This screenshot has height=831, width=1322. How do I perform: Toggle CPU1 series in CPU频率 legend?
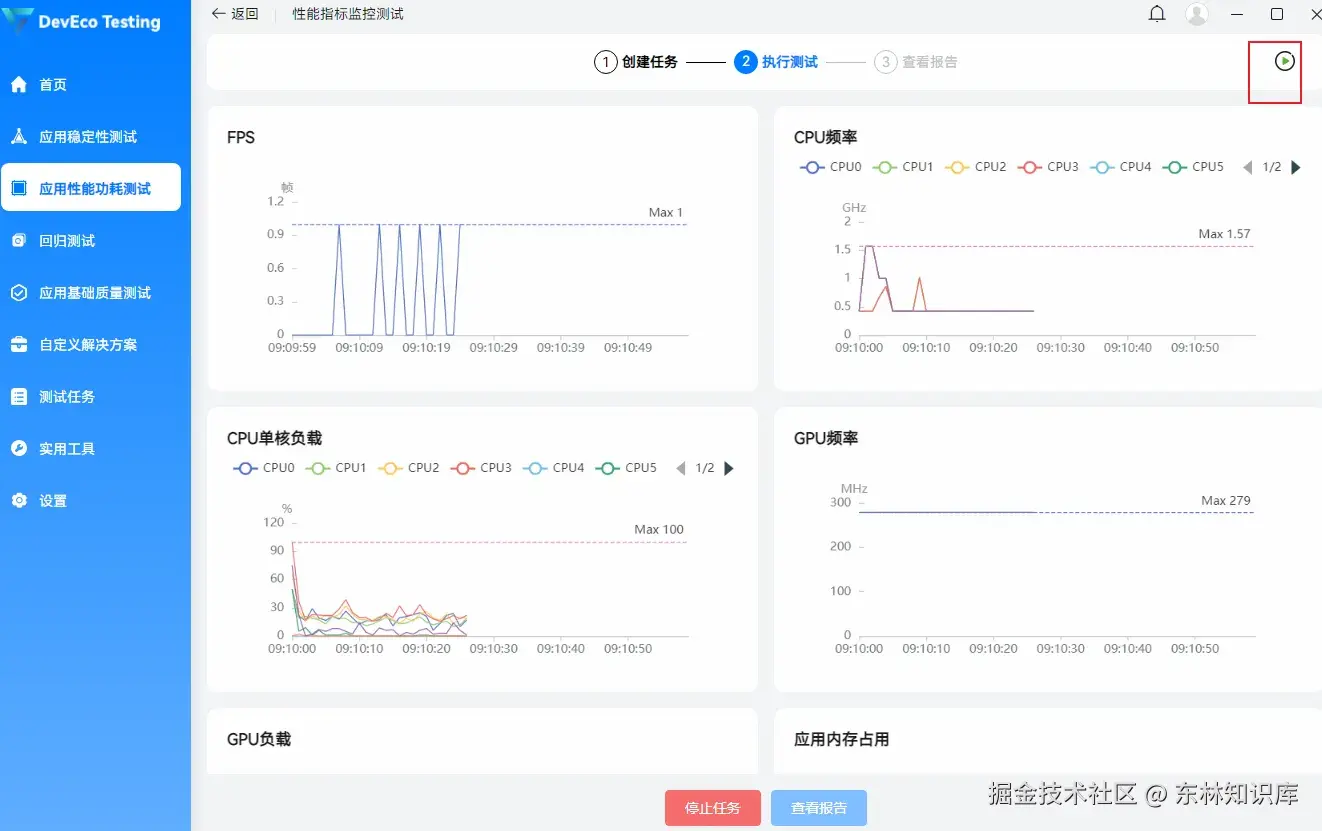click(903, 167)
